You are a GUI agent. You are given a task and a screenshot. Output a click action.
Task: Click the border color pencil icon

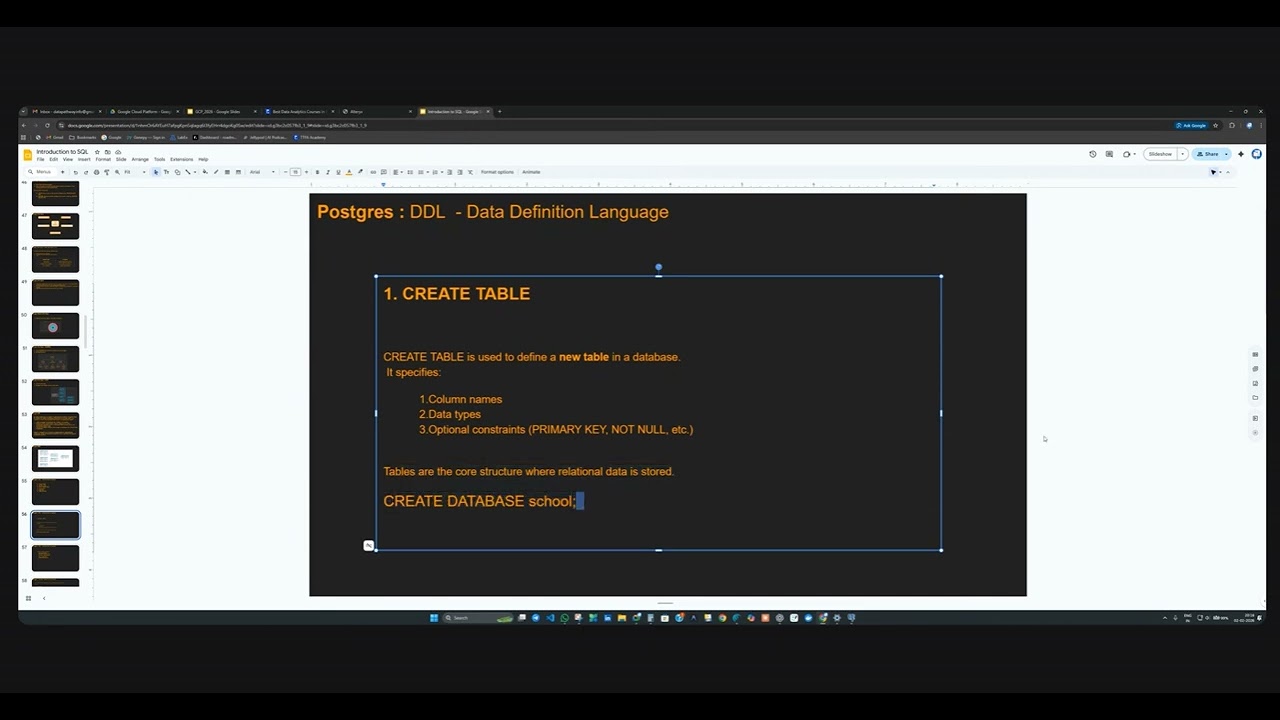216,172
